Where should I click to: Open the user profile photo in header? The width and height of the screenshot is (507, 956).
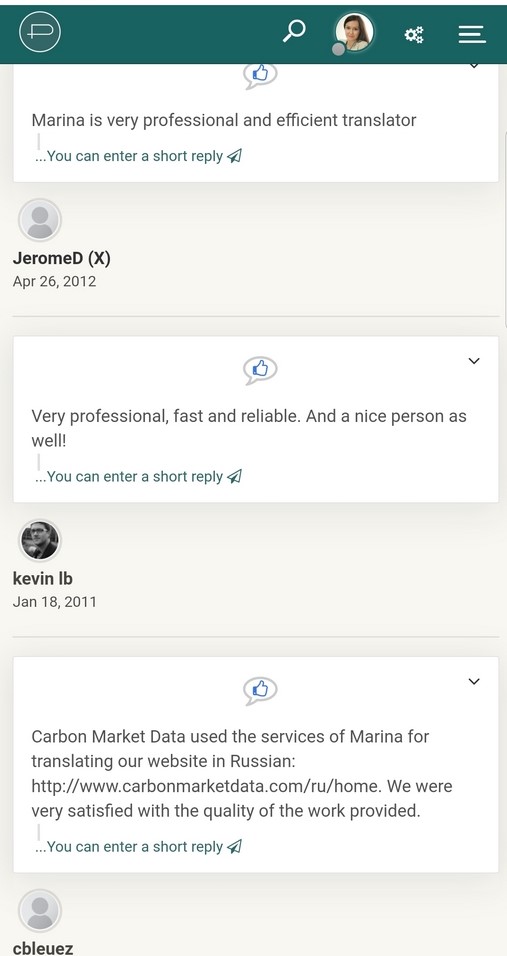tap(354, 32)
